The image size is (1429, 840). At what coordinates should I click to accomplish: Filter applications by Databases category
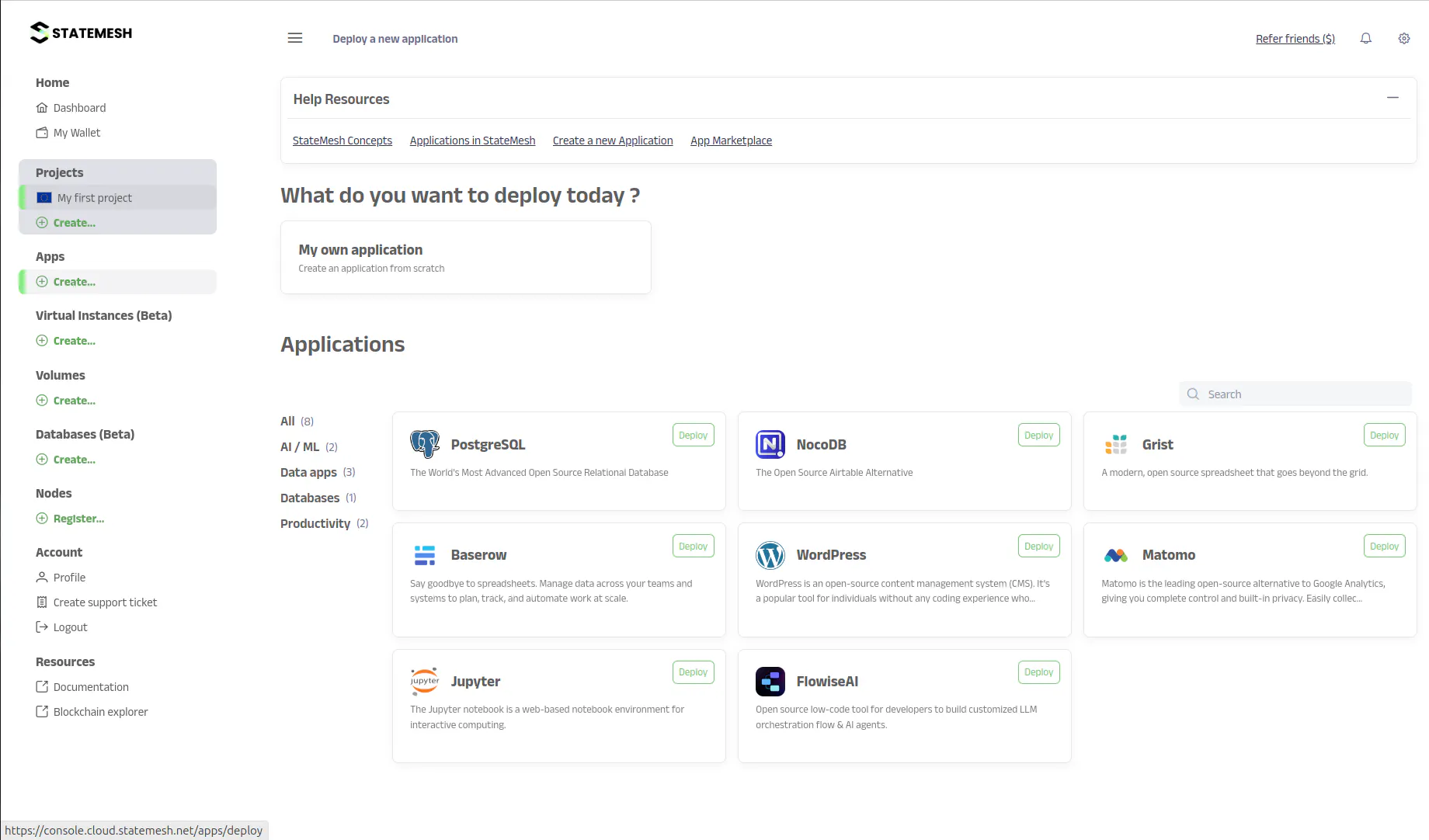pyautogui.click(x=318, y=498)
